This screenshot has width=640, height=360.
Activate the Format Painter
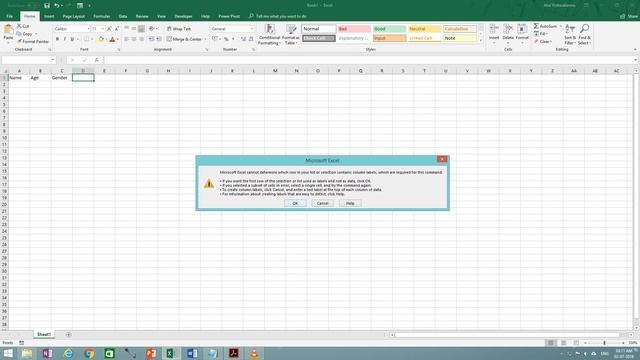[33, 42]
